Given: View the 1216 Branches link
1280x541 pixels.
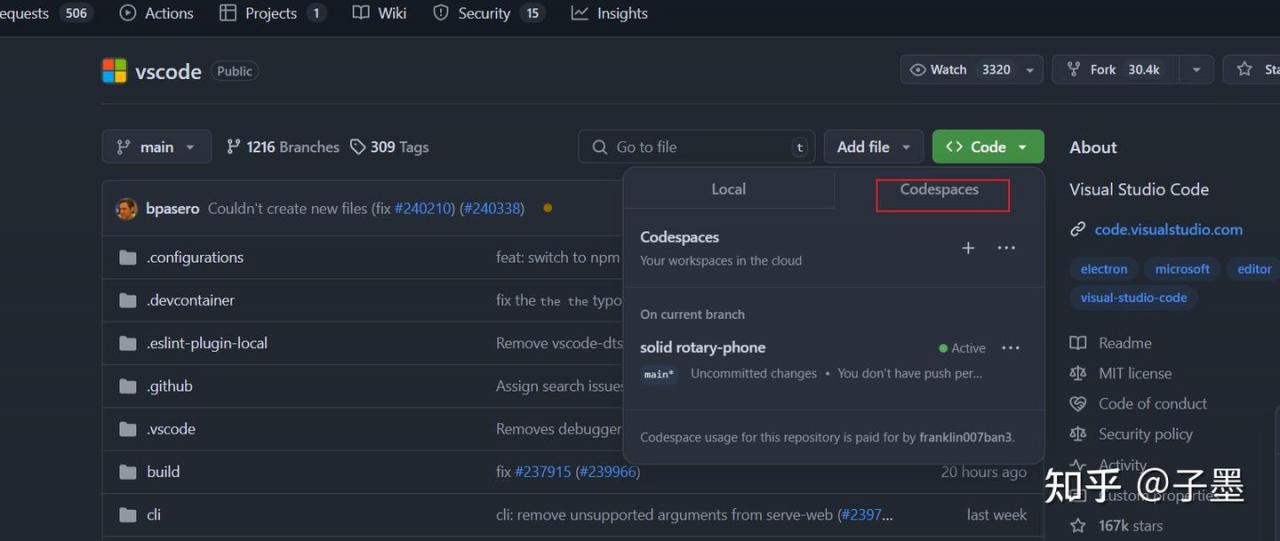Looking at the screenshot, I should [x=283, y=147].
